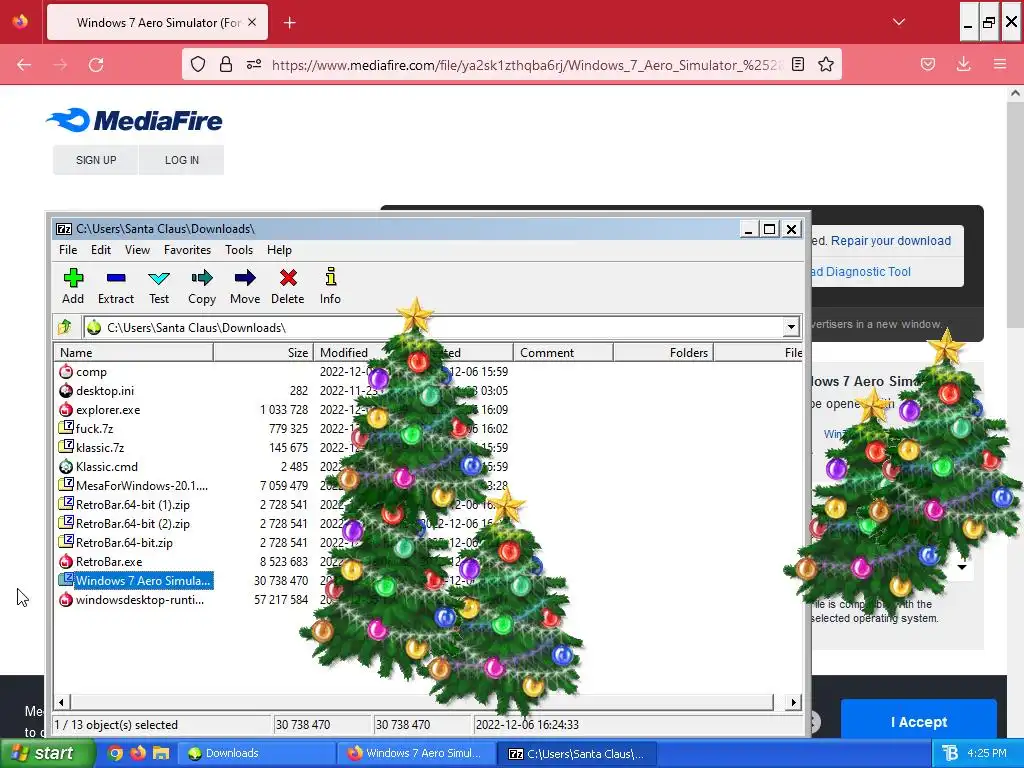Switch to the Downloads taskbar window
This screenshot has height=768, width=1024.
(255, 753)
